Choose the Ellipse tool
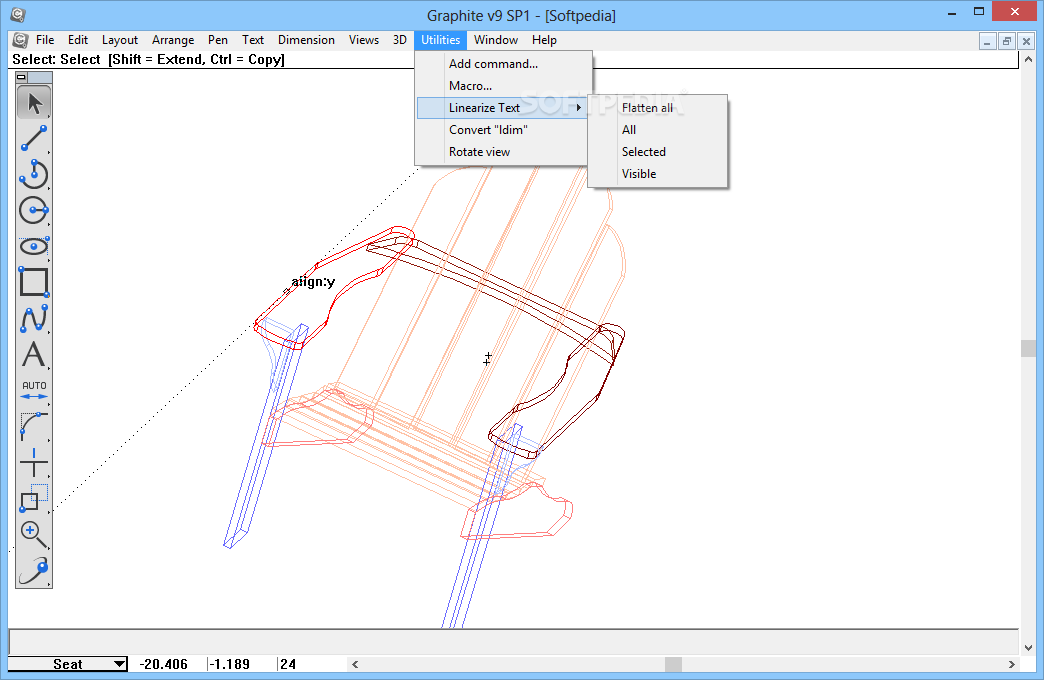The image size is (1044, 680). point(34,246)
